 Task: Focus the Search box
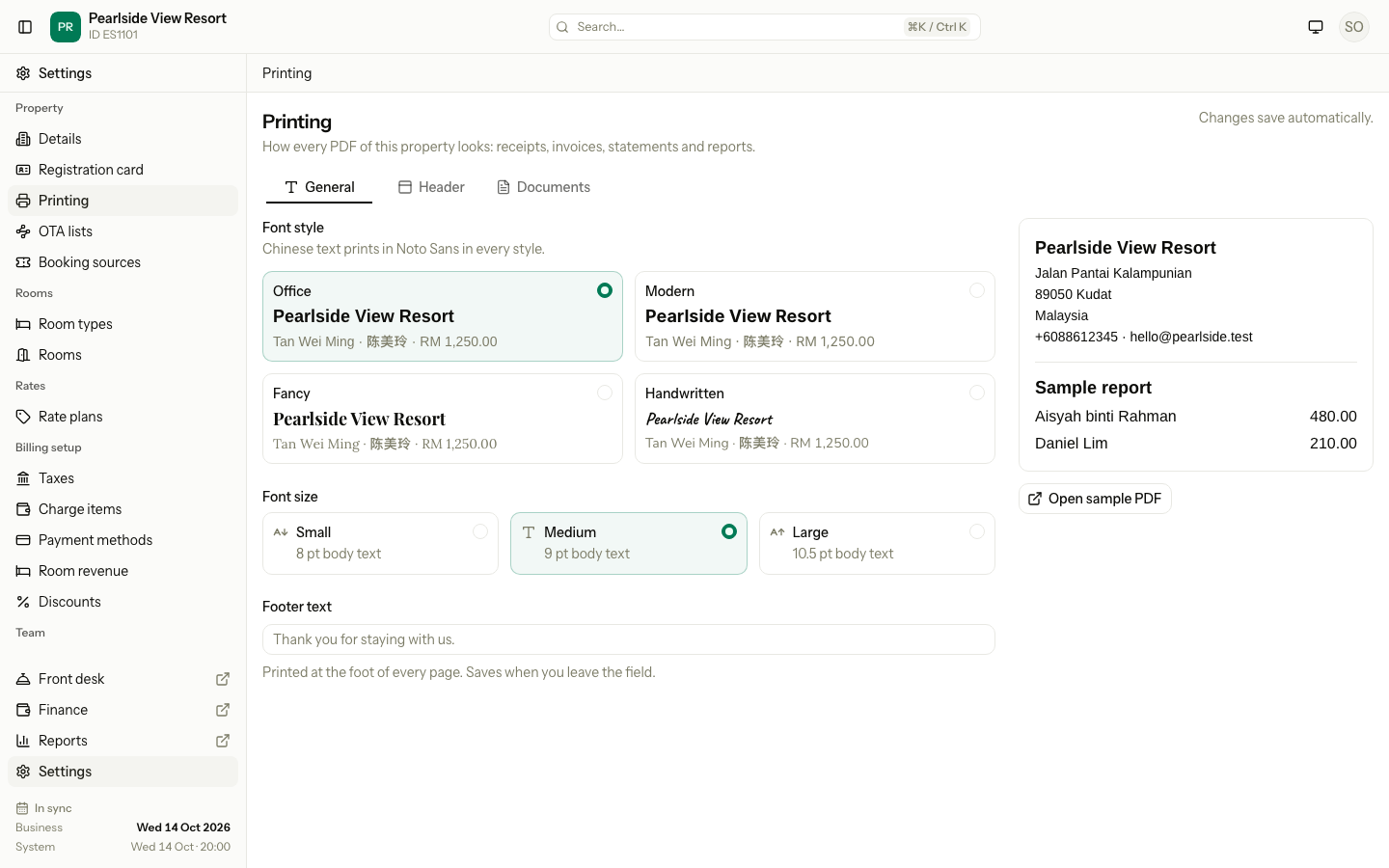765,27
